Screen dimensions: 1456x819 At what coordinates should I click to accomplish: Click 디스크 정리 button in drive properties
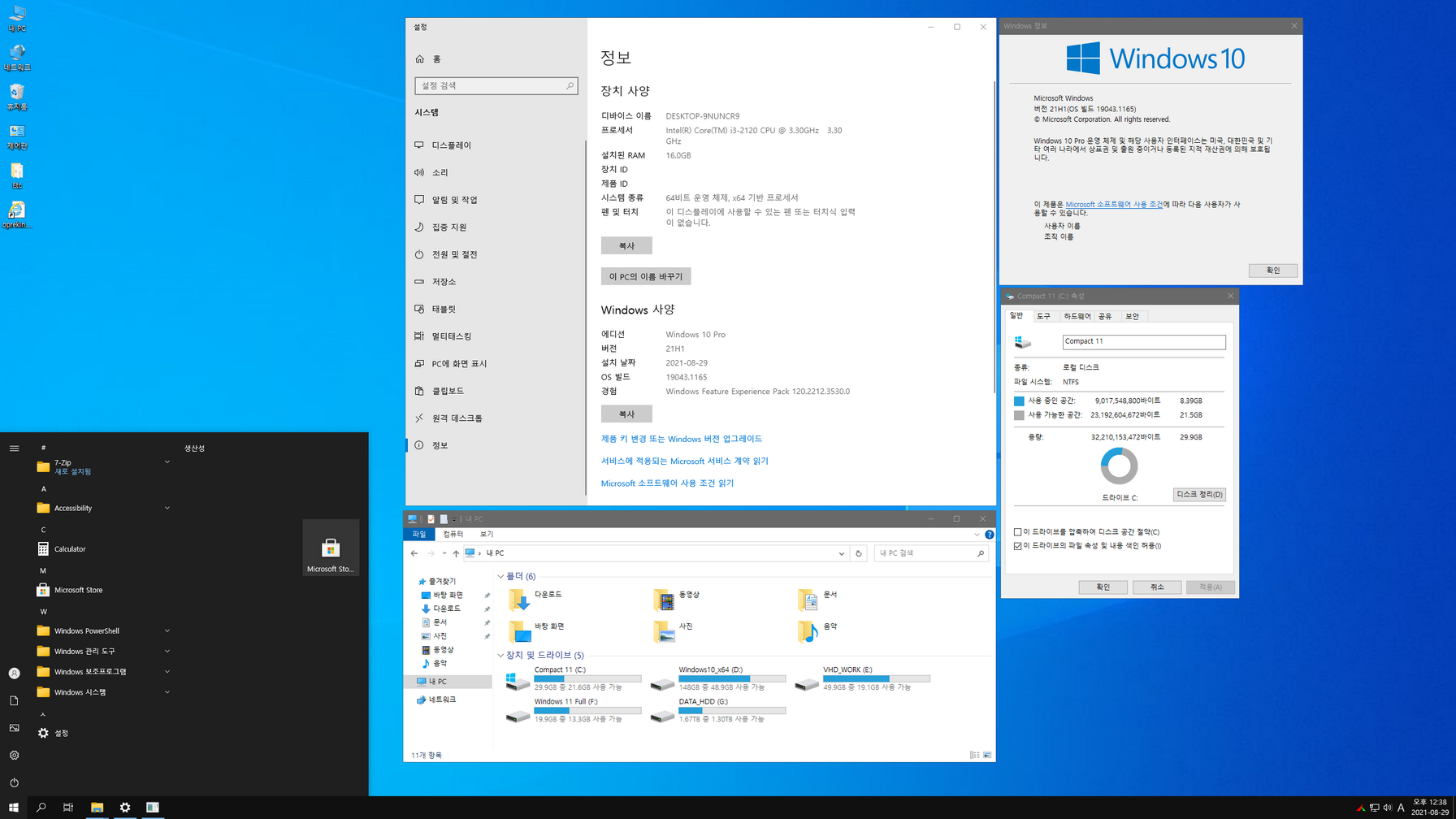(1199, 495)
